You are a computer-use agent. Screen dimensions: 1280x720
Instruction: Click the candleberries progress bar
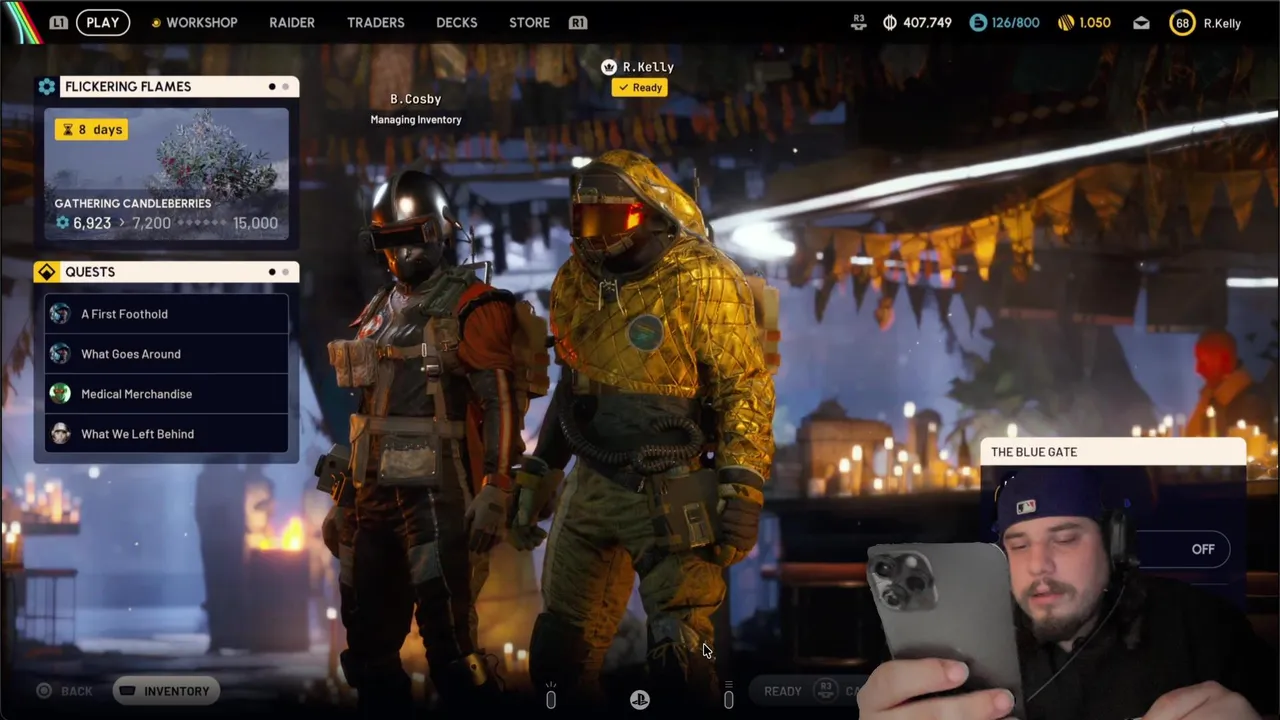[200, 223]
